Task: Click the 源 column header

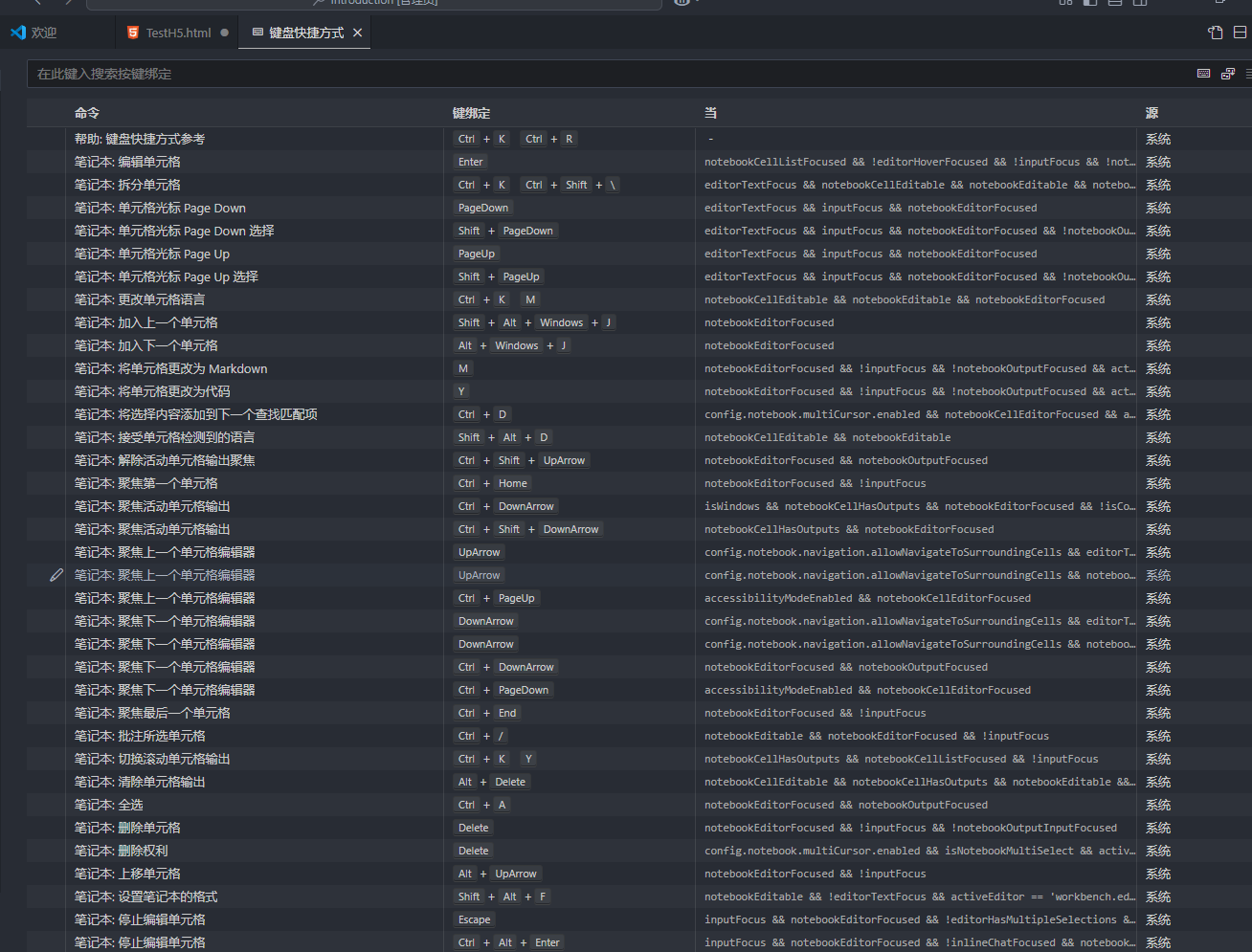Action: (x=1151, y=113)
